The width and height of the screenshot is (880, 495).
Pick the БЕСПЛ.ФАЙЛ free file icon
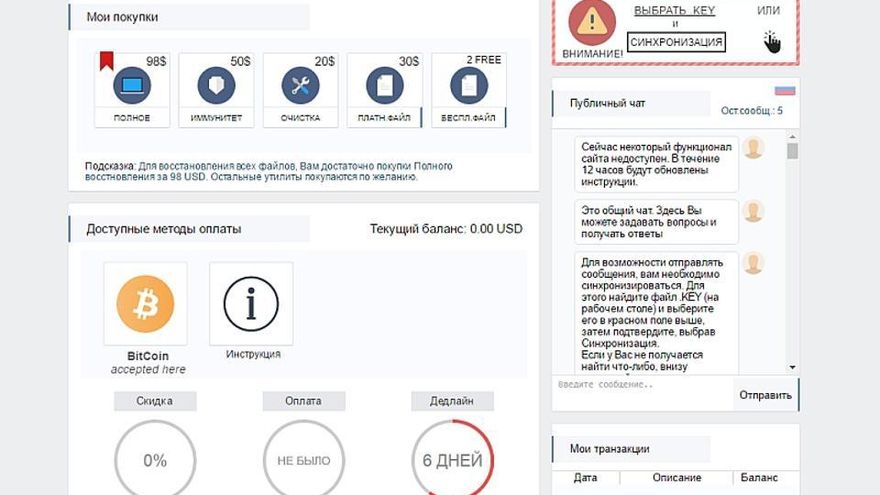pyautogui.click(x=468, y=86)
